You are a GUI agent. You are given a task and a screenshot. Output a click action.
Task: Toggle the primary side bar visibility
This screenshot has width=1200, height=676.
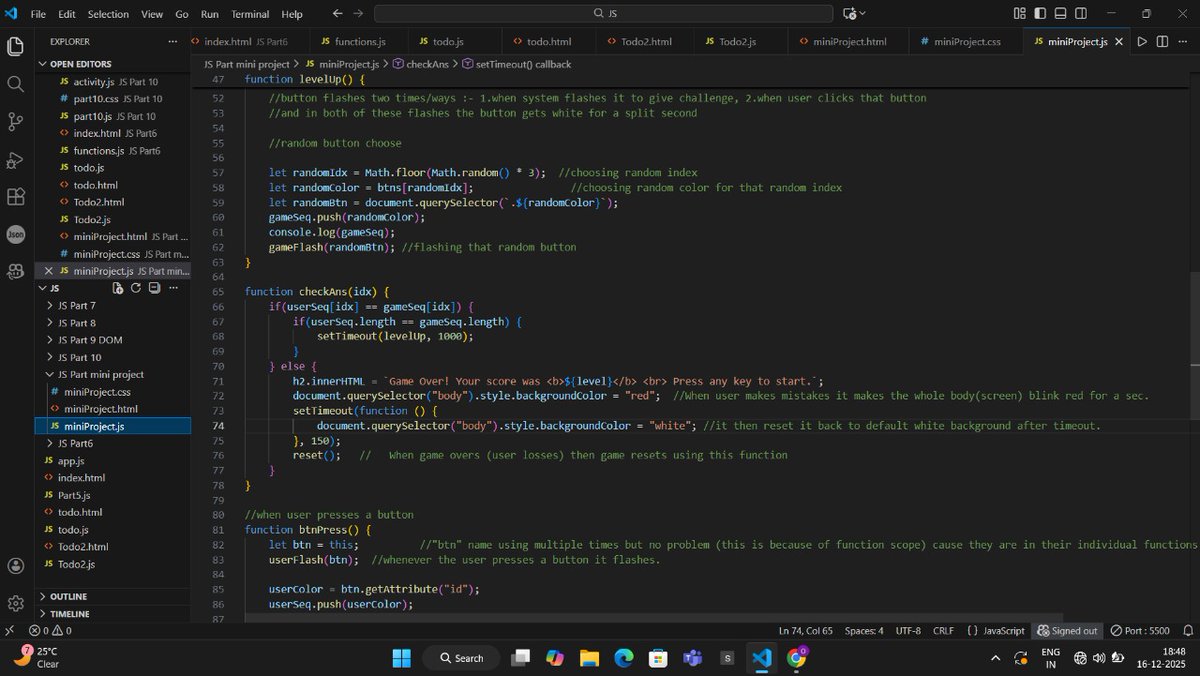[1040, 13]
